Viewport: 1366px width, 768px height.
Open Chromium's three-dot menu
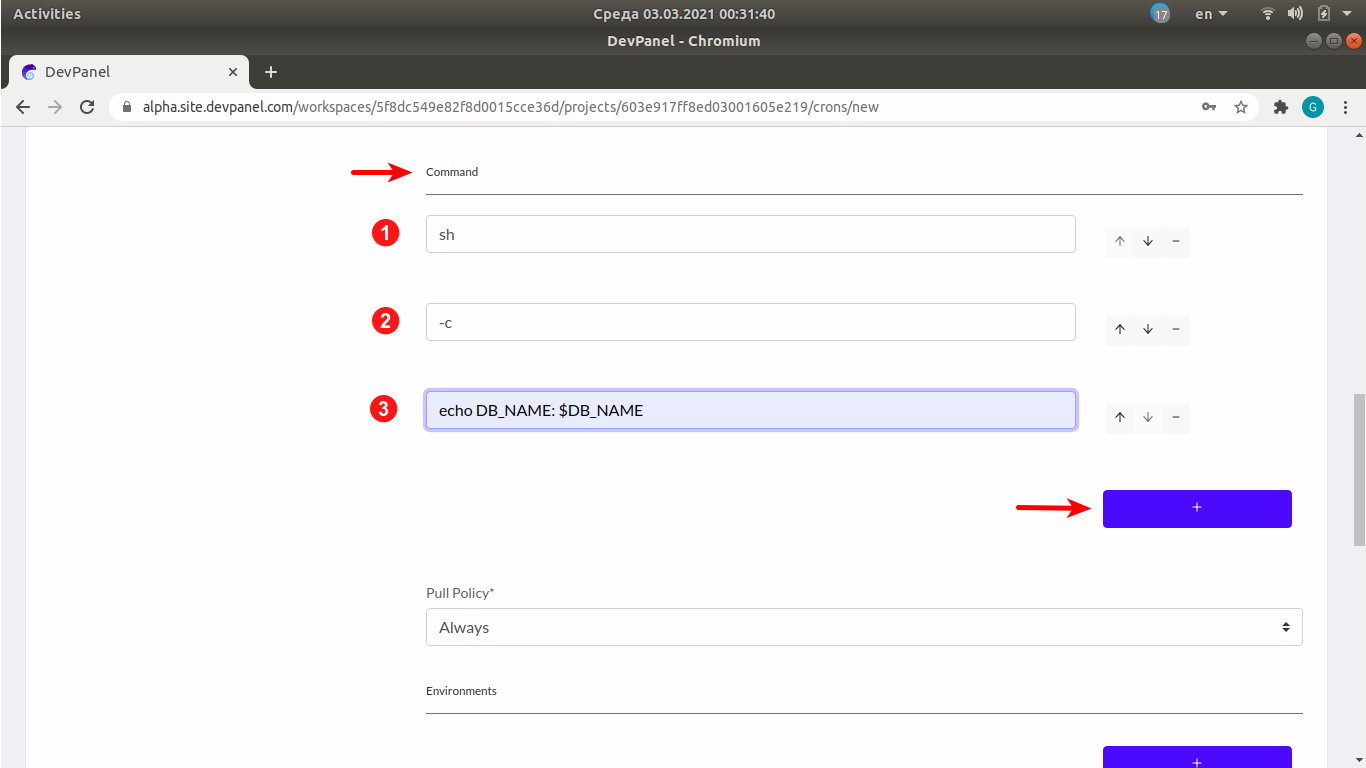click(1345, 106)
